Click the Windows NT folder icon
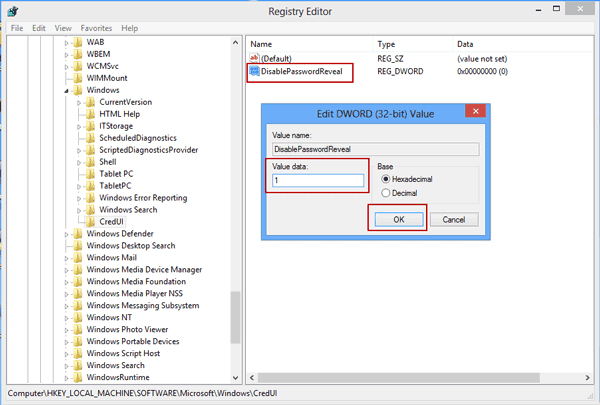600x405 pixels. click(x=78, y=317)
